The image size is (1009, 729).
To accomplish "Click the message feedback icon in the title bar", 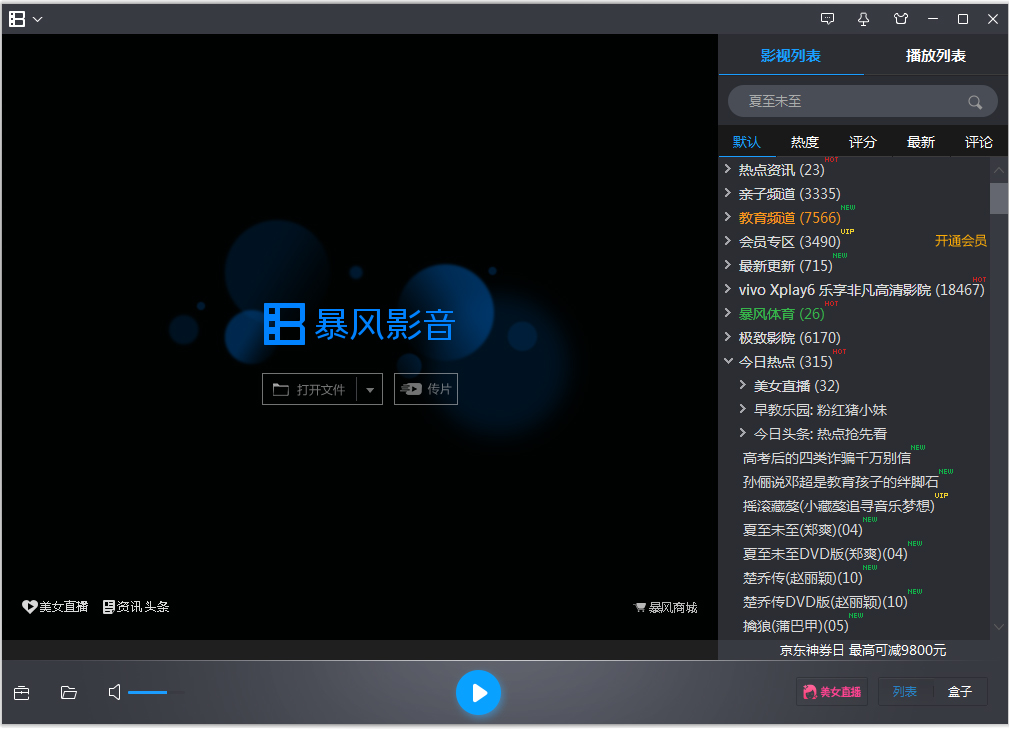I will tap(827, 18).
